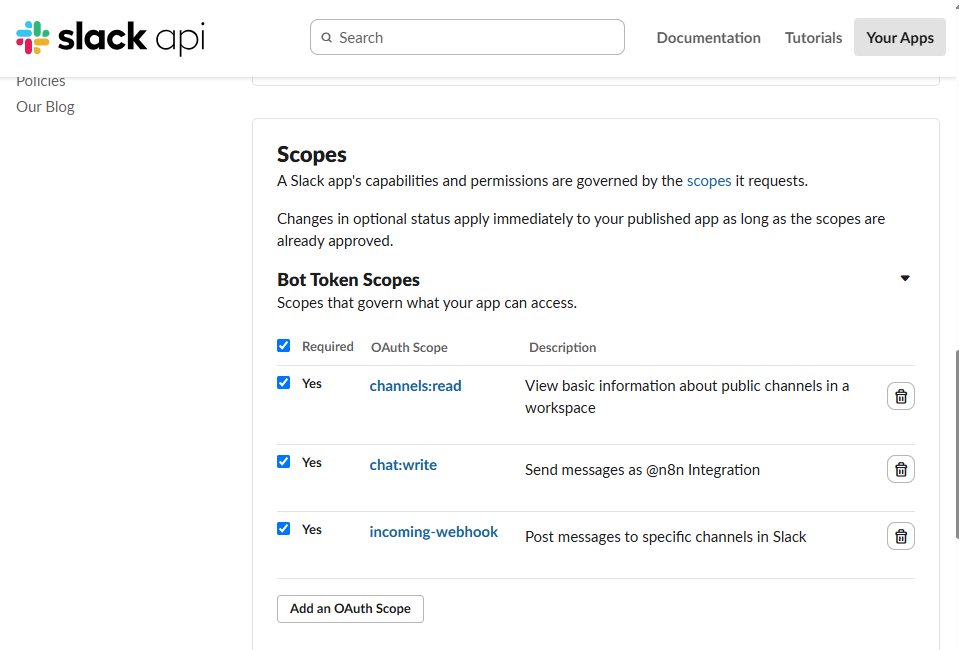Click the search magnifier icon
Viewport: 959px width, 650px height.
coord(327,38)
